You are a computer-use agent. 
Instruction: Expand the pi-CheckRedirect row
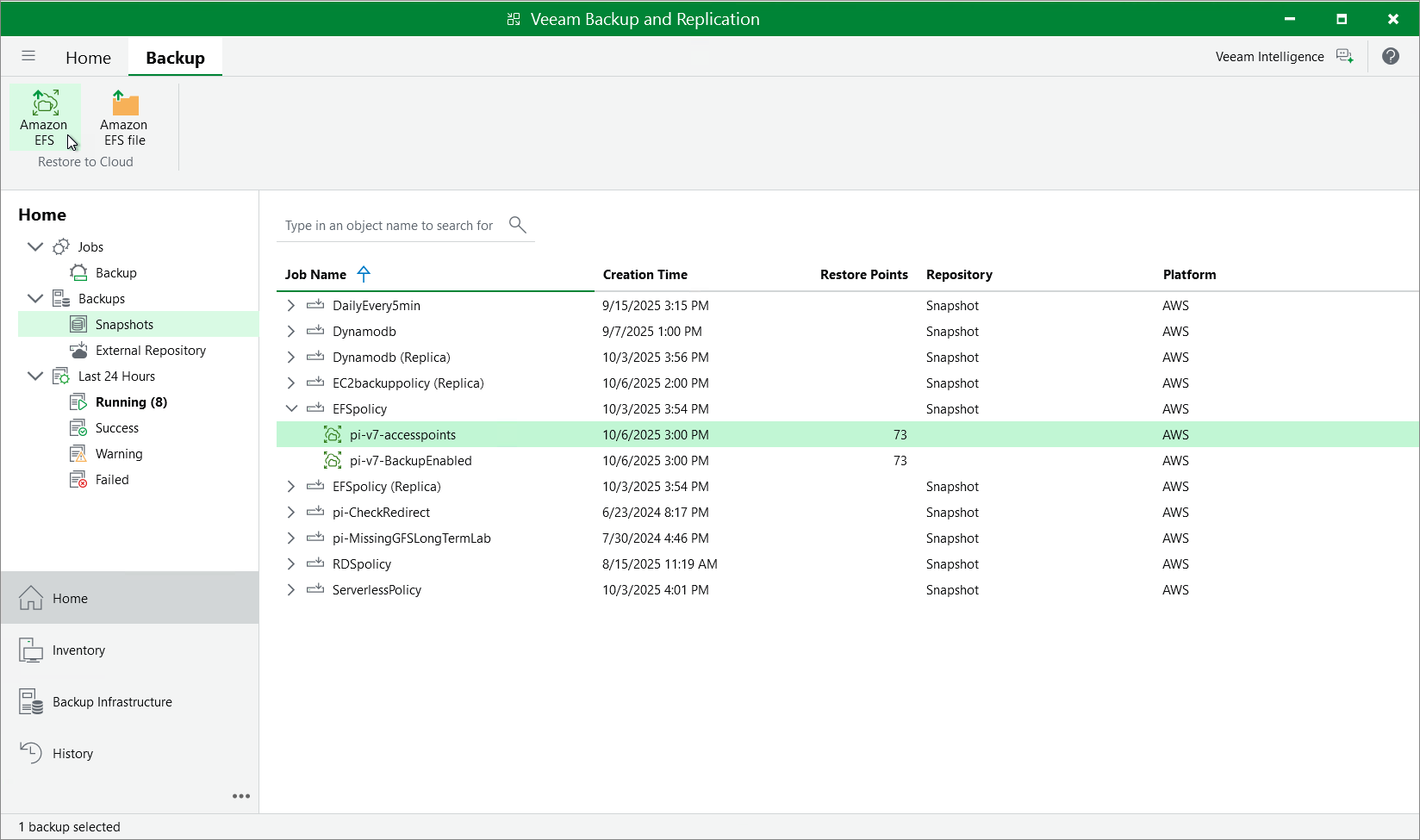291,513
